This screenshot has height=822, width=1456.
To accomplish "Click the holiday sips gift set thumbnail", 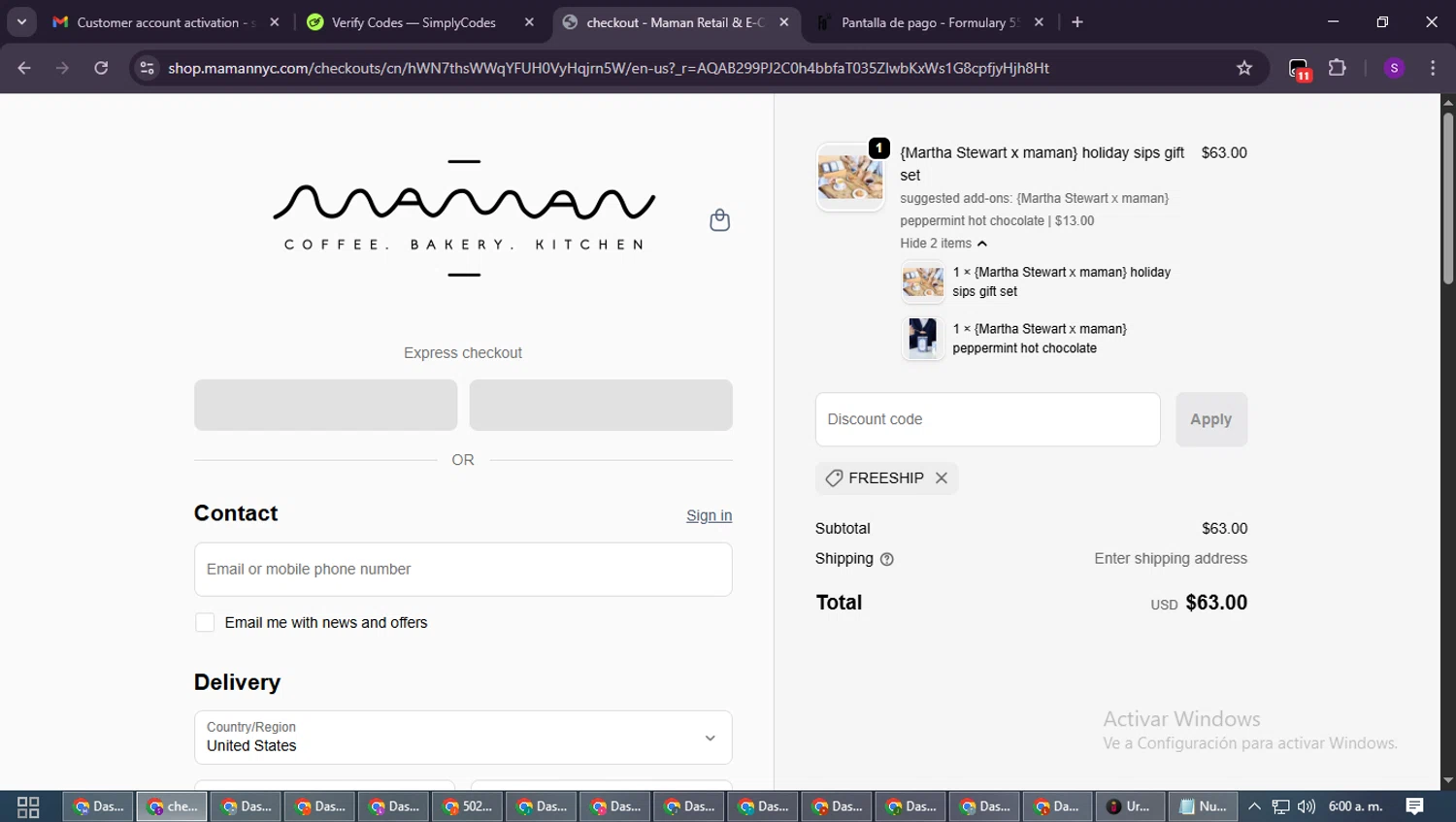I will [x=923, y=282].
